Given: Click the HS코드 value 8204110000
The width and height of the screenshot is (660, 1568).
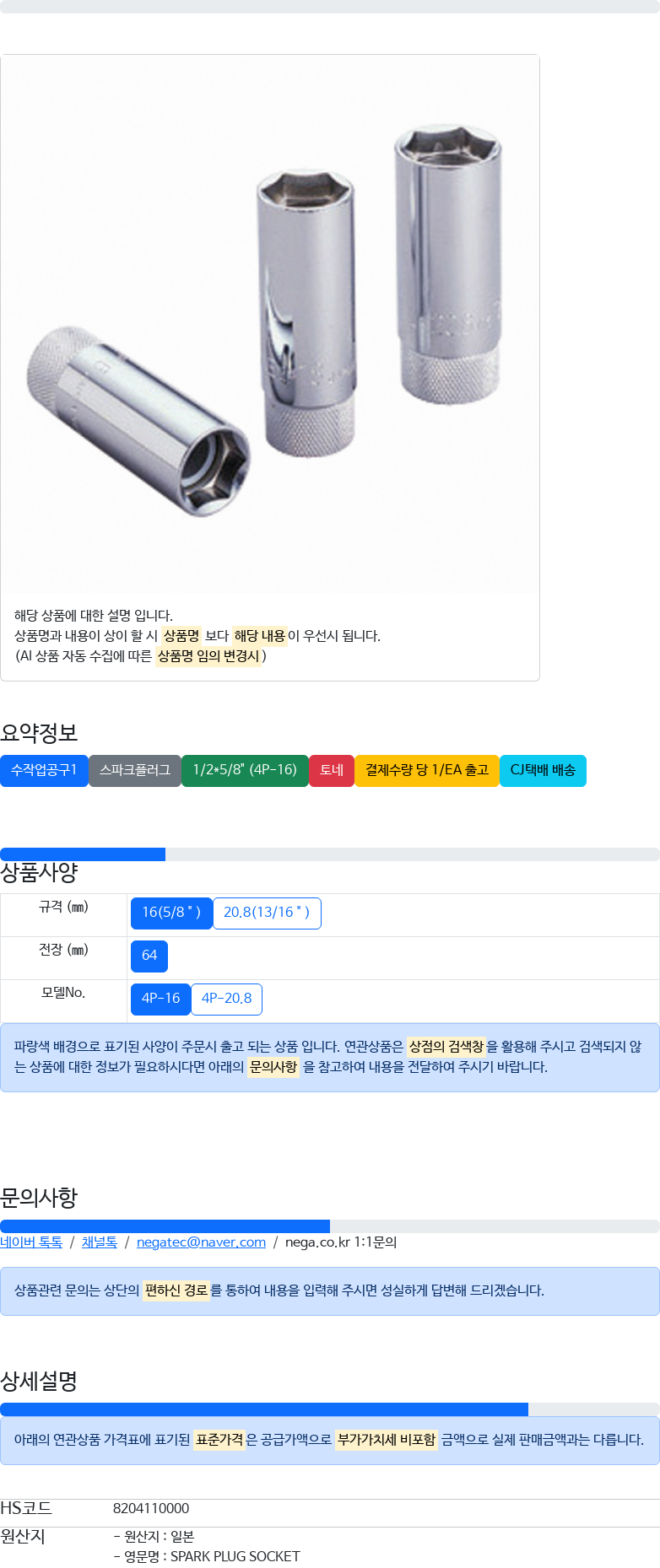Looking at the screenshot, I should (x=151, y=1508).
